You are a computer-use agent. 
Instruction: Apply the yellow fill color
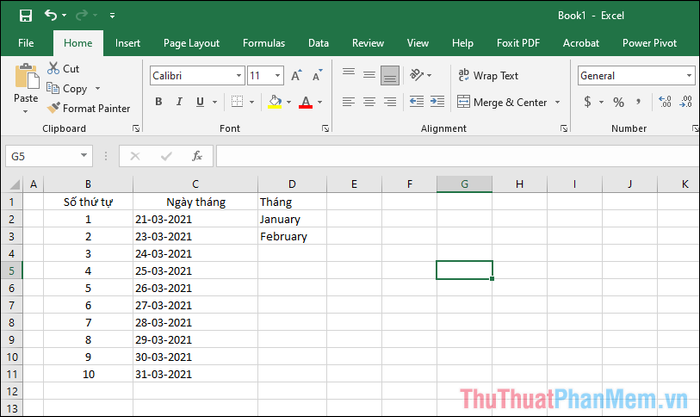276,102
